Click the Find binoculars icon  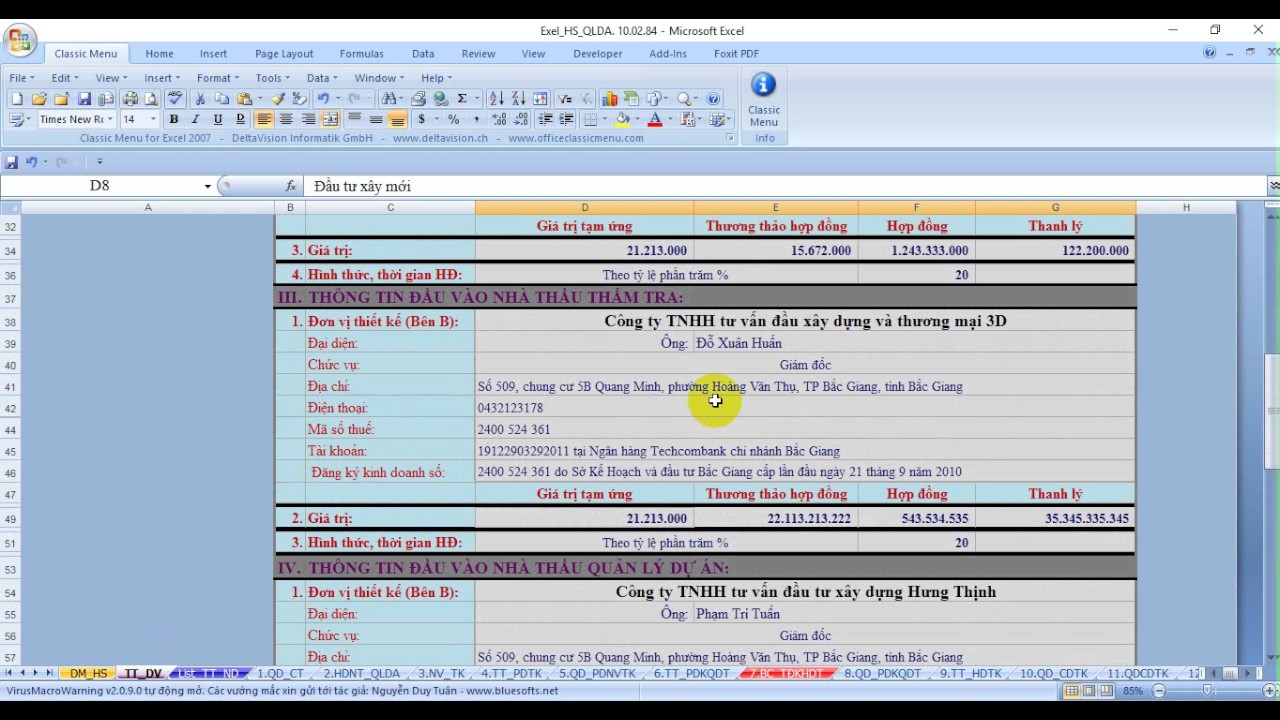pyautogui.click(x=388, y=99)
